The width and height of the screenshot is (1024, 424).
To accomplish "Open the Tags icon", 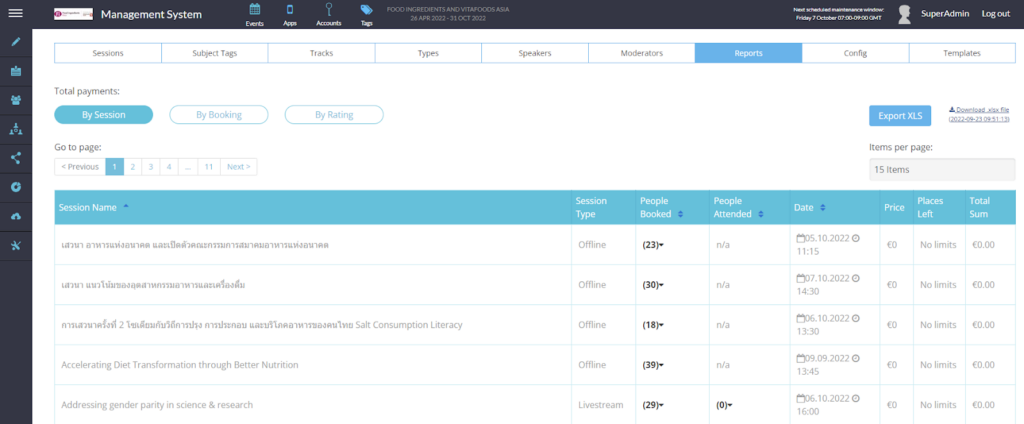I will pyautogui.click(x=366, y=9).
